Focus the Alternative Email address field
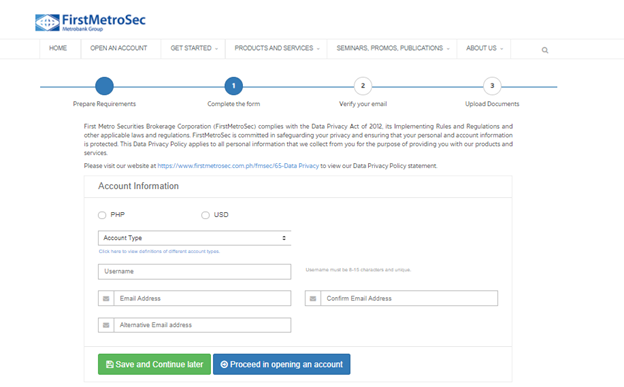 tap(203, 325)
